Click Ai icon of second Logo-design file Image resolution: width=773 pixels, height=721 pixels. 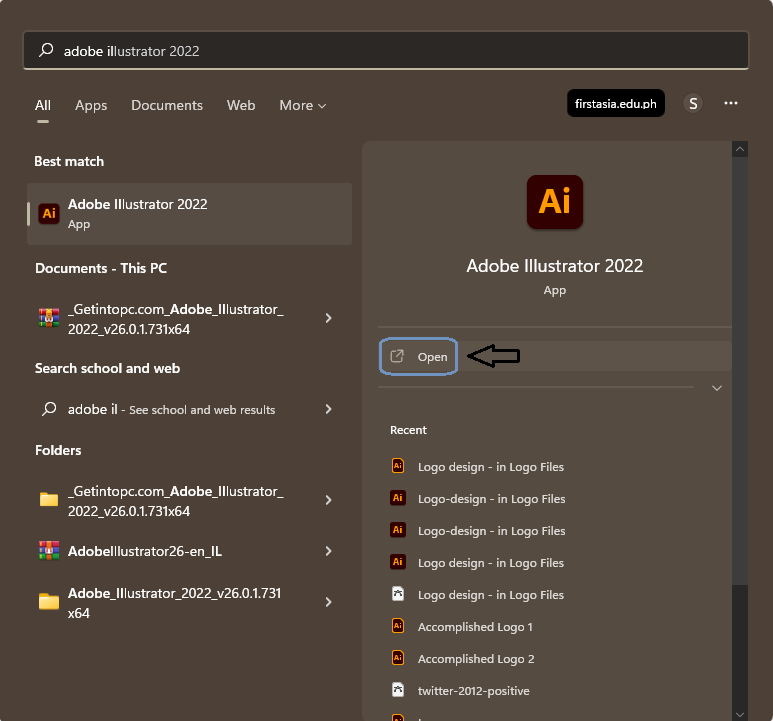click(398, 530)
